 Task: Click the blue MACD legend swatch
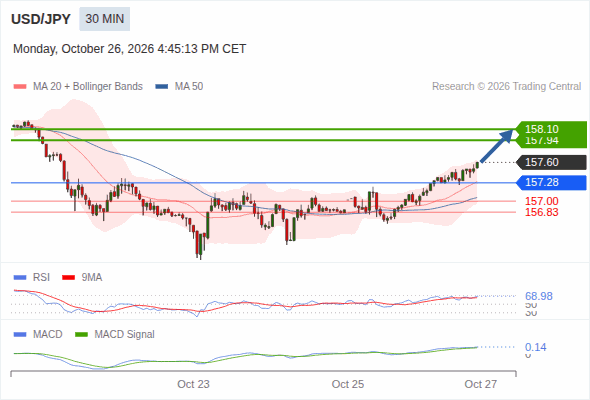tap(20, 335)
